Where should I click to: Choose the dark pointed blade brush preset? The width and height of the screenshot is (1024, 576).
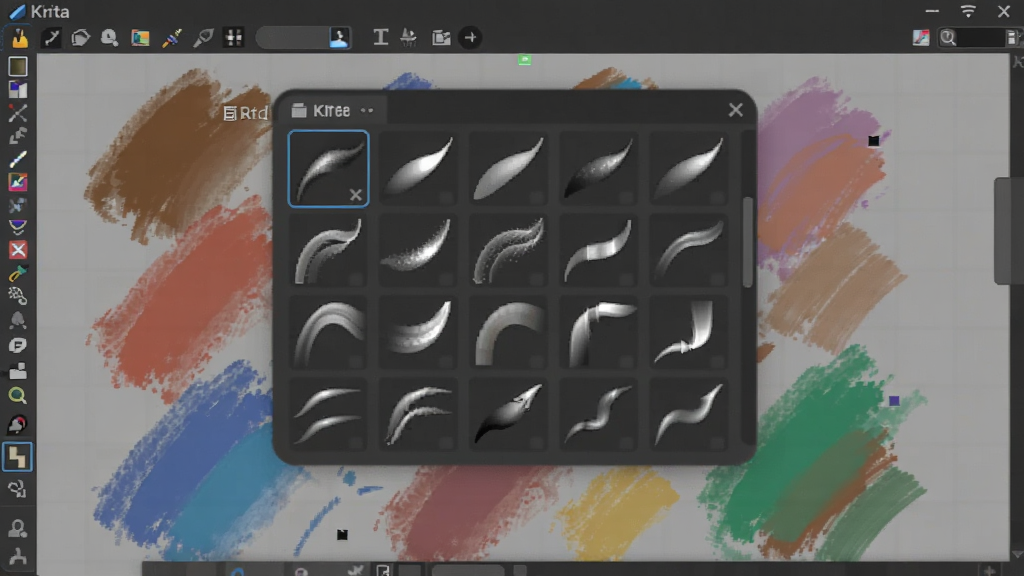coord(508,414)
